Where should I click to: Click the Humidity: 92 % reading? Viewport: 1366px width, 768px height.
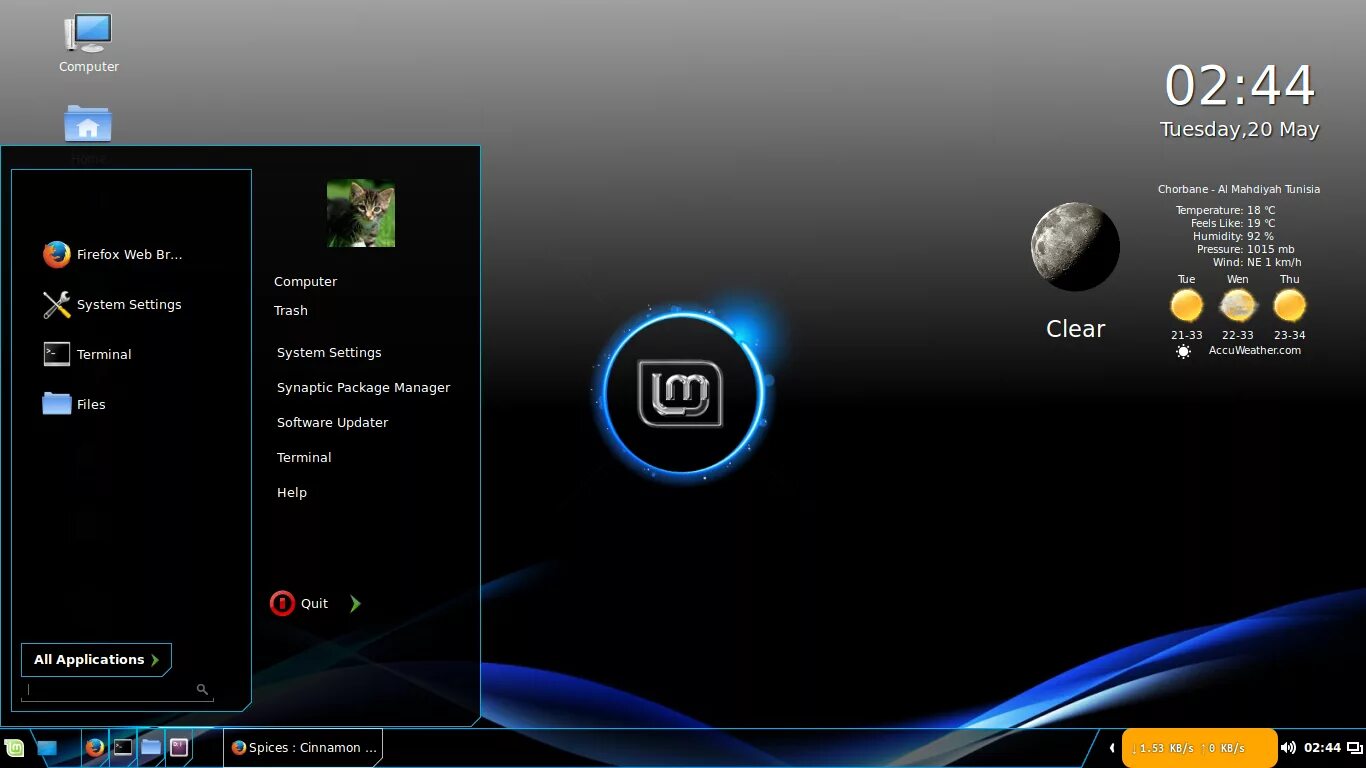tap(1233, 236)
